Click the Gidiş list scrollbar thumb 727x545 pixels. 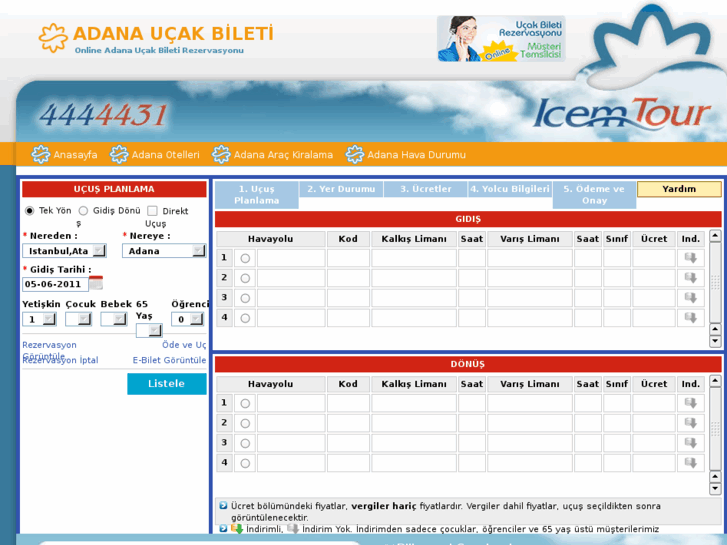pos(715,282)
